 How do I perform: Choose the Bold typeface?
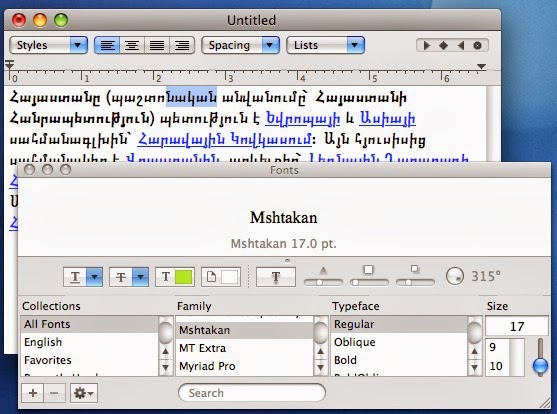[399, 360]
